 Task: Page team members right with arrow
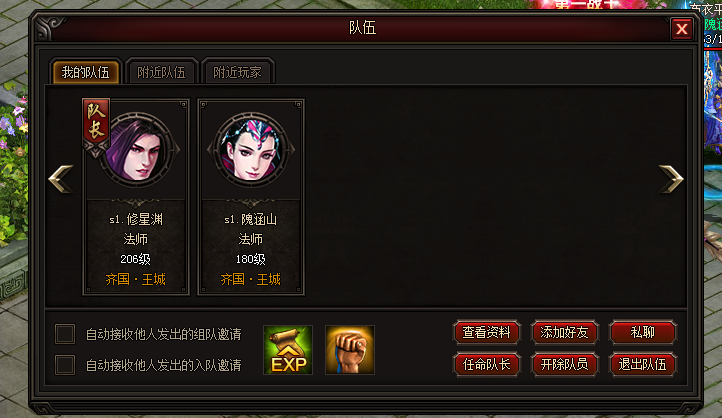click(671, 179)
